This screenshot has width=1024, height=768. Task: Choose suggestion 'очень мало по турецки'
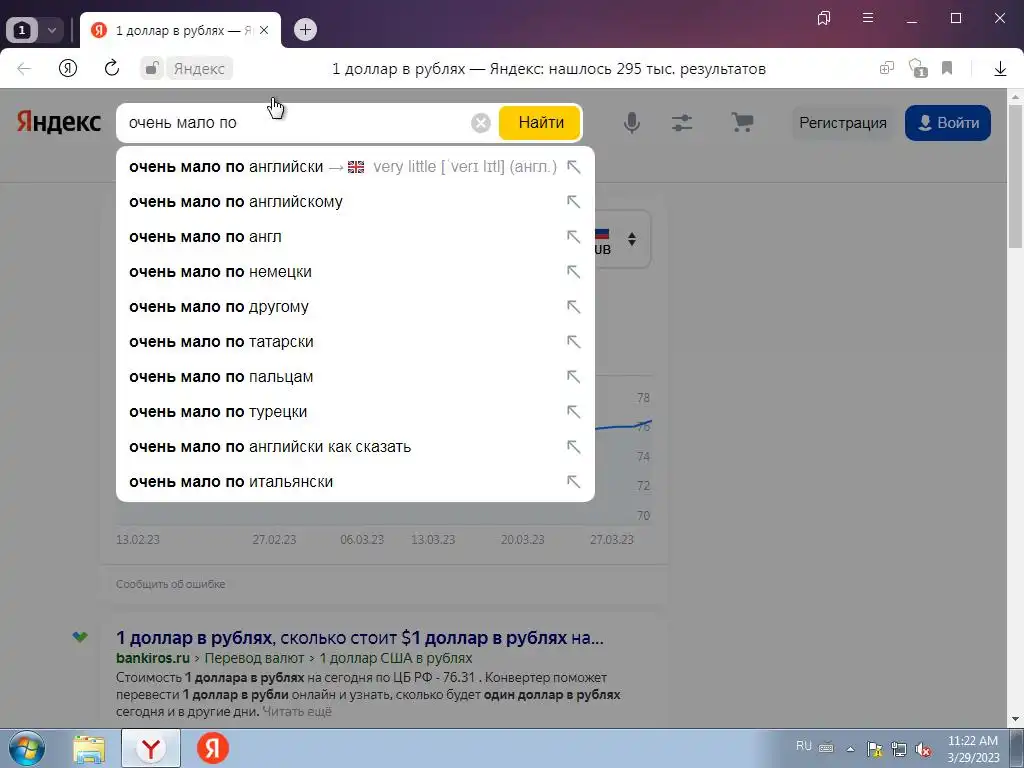point(355,412)
